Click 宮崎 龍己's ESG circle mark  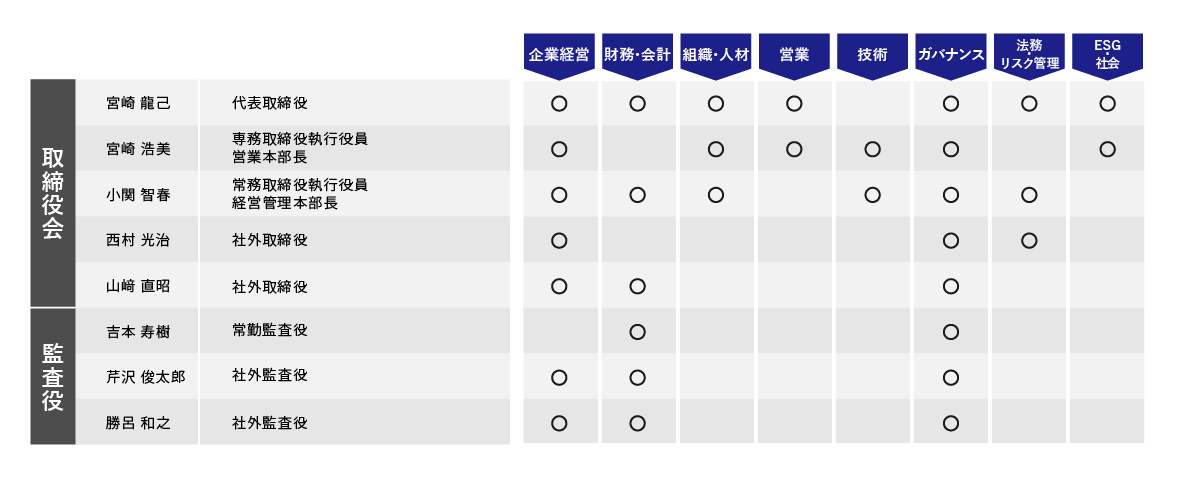pyautogui.click(x=1107, y=103)
